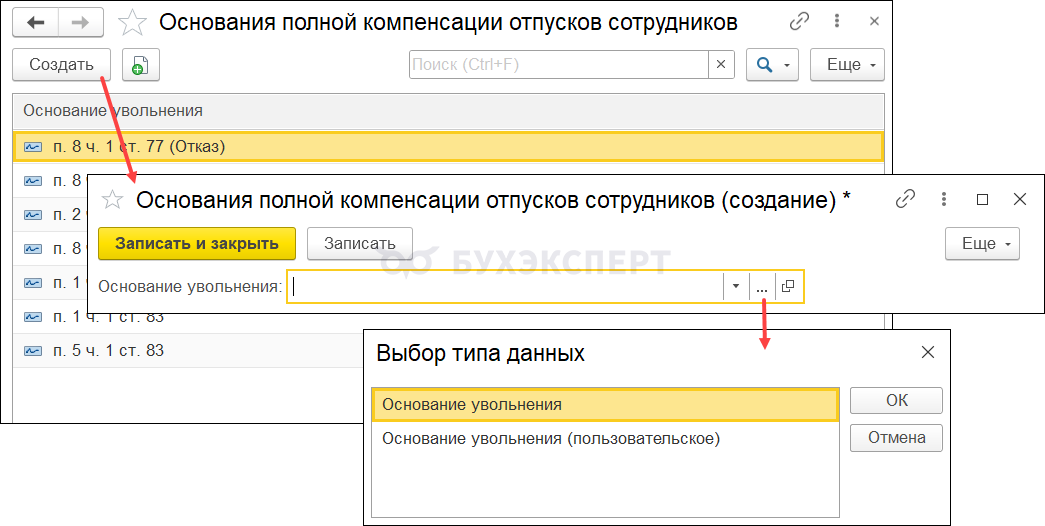1045x526 pixels.
Task: Open Еще menu in main list window
Action: tap(847, 65)
